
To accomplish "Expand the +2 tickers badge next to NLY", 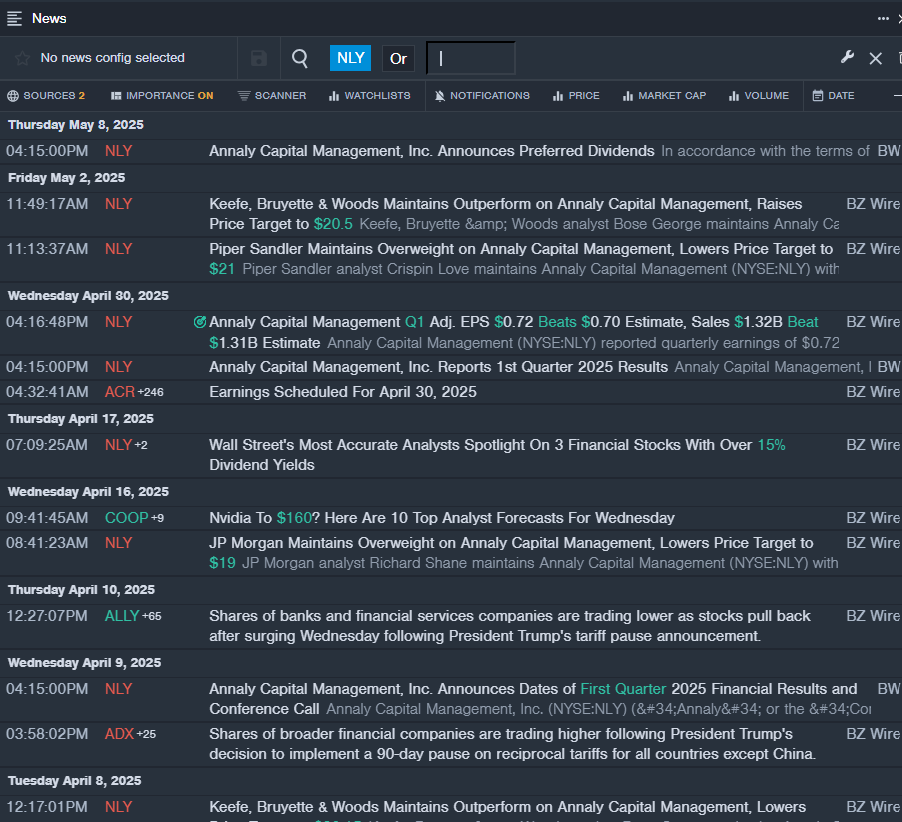I will (x=141, y=445).
